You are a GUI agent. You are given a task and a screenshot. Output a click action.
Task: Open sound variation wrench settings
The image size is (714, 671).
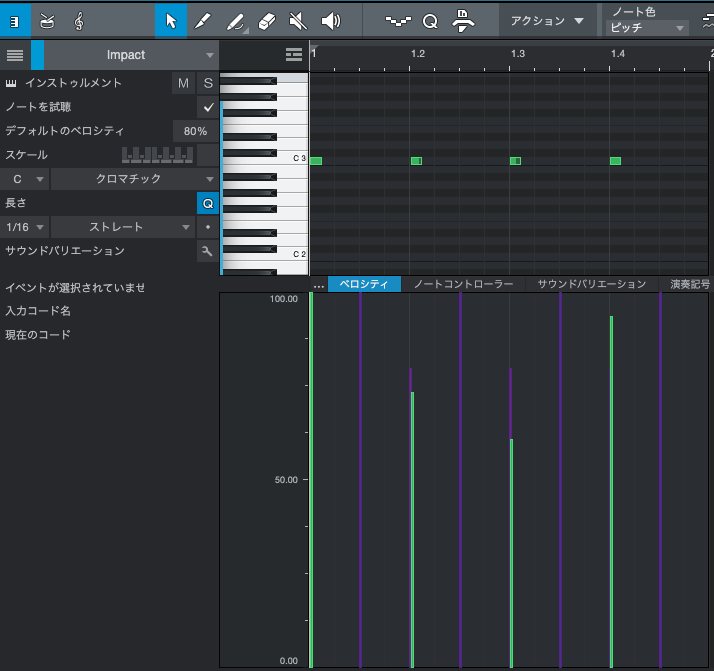coord(207,251)
